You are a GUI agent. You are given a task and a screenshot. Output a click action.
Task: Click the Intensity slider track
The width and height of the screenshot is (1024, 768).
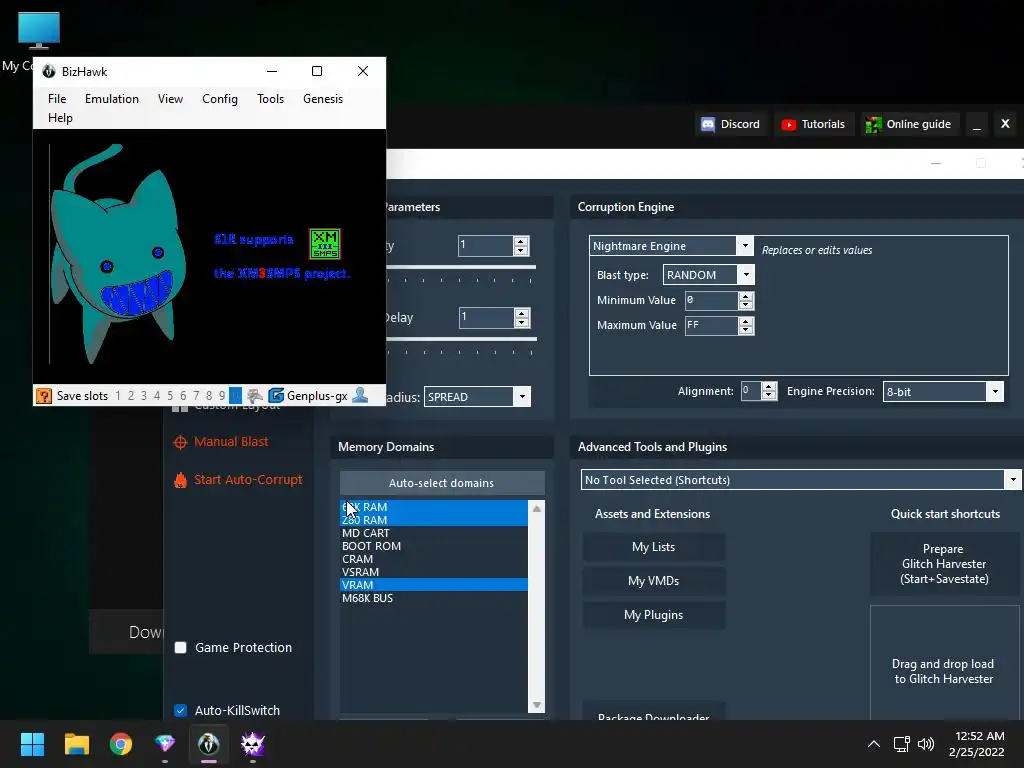point(461,267)
